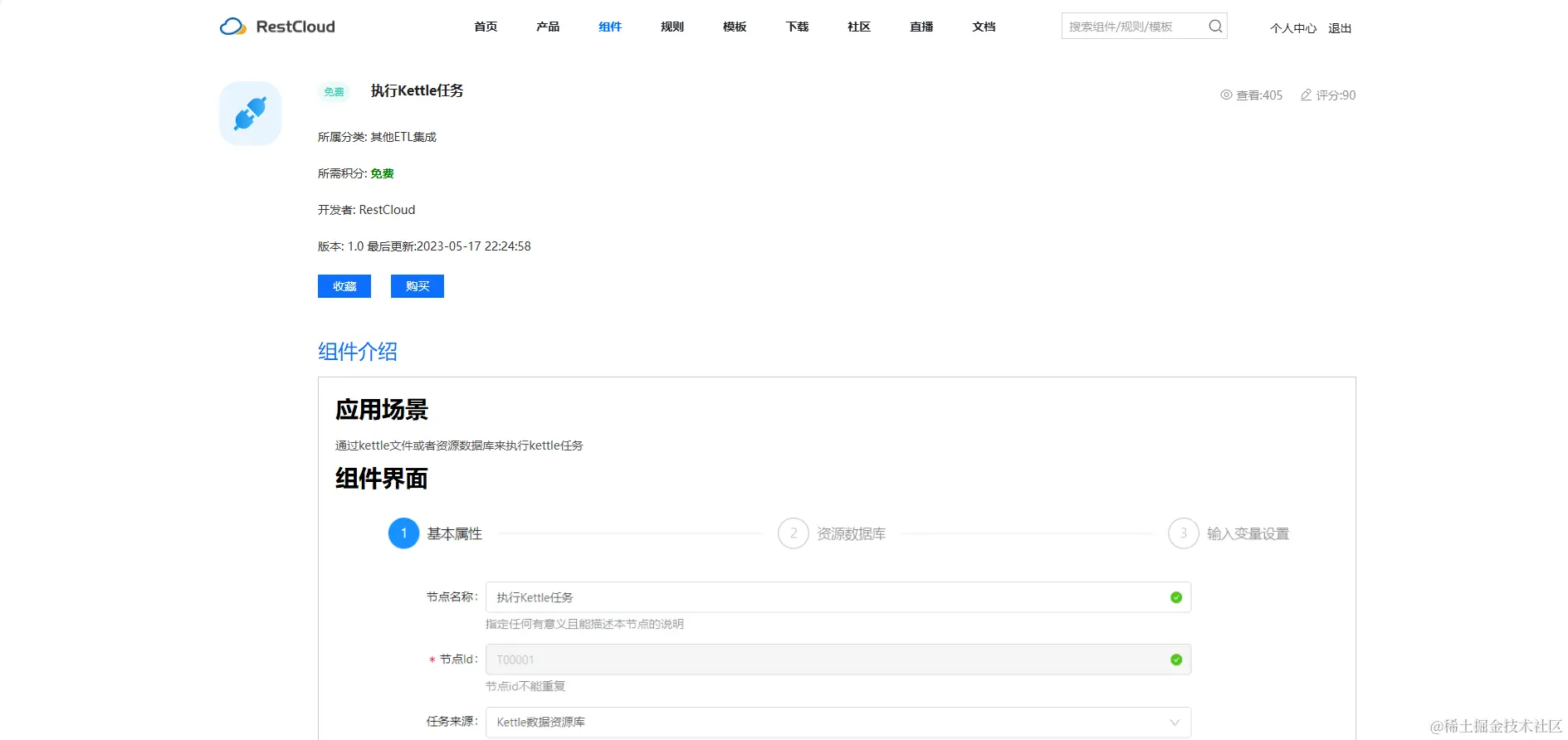
Task: Click the version and update date text
Action: coord(424,246)
